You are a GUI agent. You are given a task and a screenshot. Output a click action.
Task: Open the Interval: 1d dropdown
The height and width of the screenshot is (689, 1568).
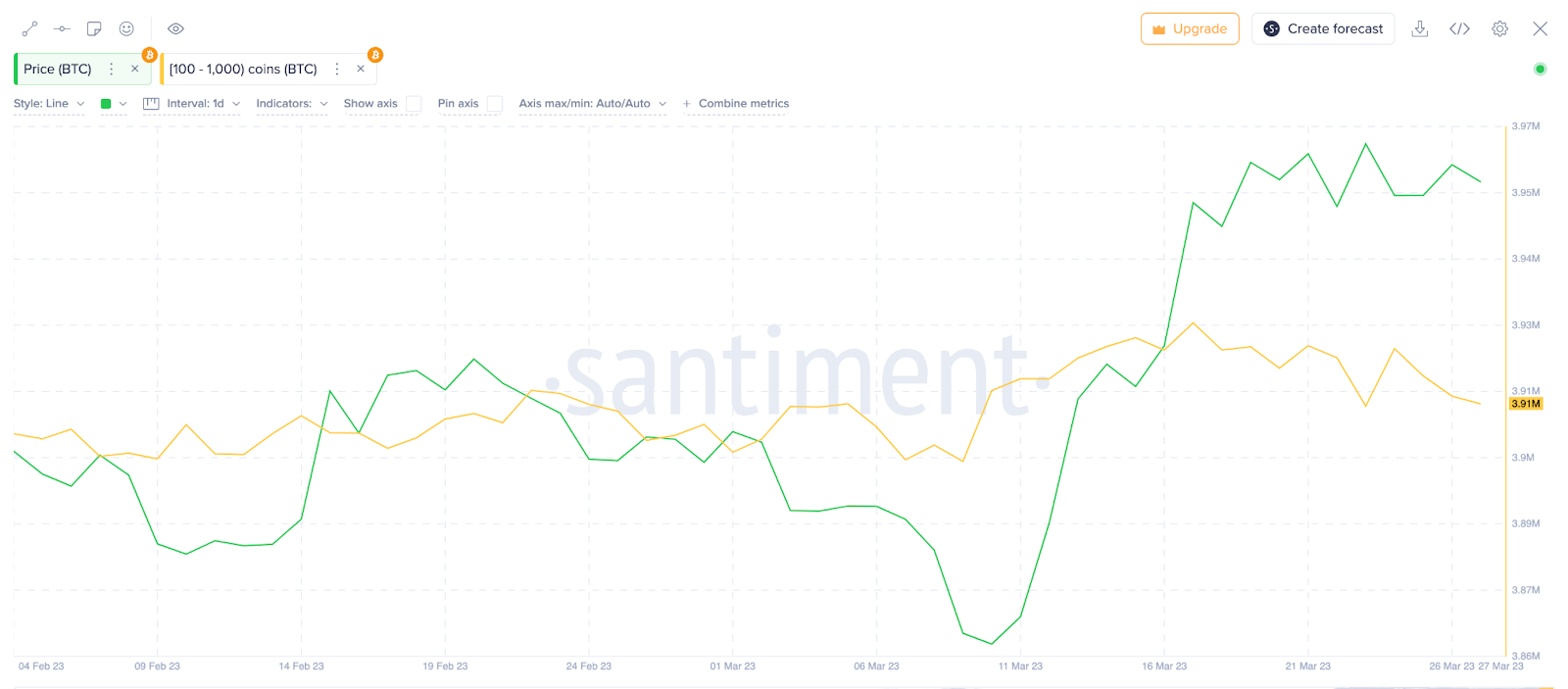tap(204, 103)
